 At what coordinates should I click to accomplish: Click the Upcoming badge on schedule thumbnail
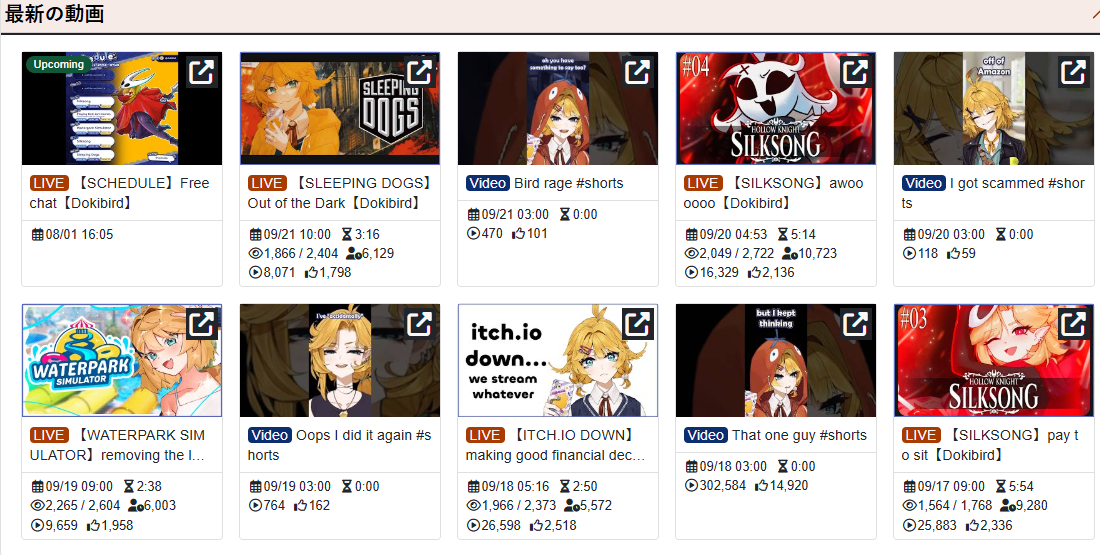coord(59,65)
